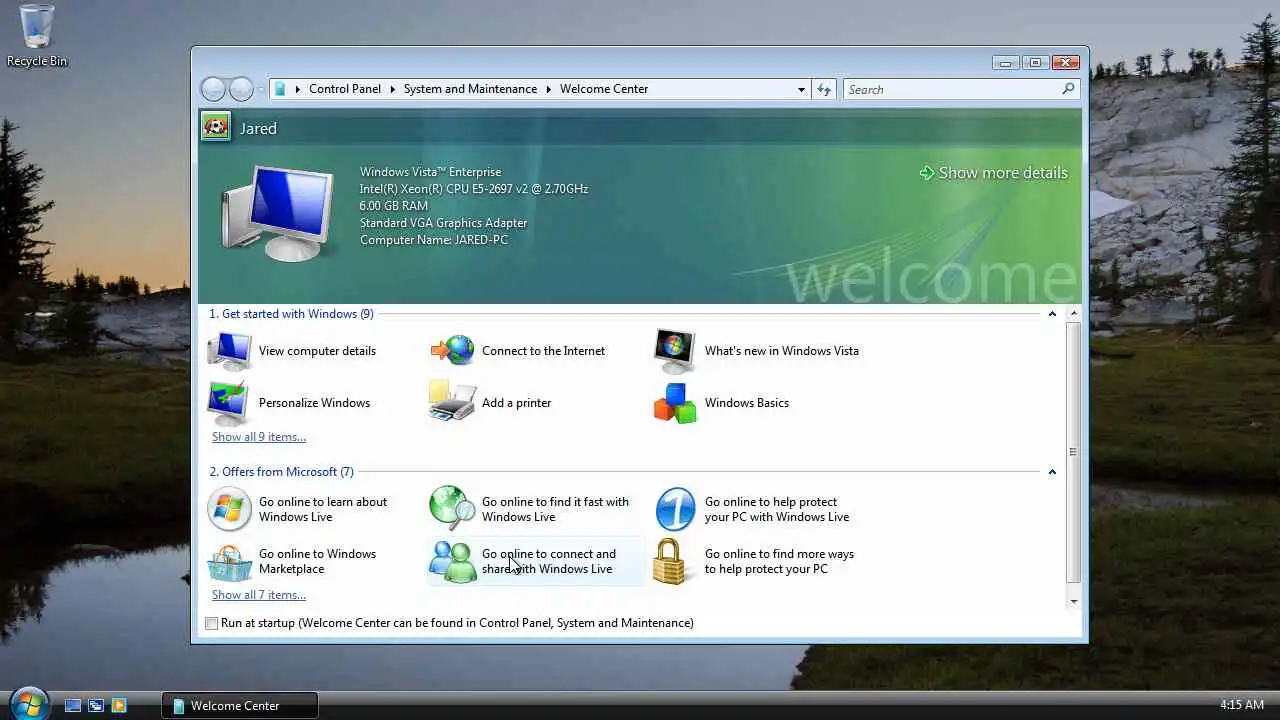
Task: Click Switch between windows quick launch icon
Action: tap(95, 705)
